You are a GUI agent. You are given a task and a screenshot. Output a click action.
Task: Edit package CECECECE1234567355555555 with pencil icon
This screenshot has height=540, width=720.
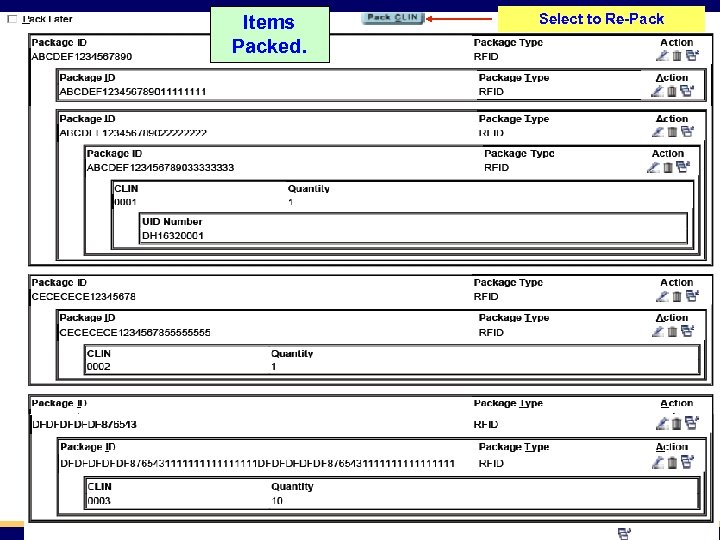tap(658, 331)
